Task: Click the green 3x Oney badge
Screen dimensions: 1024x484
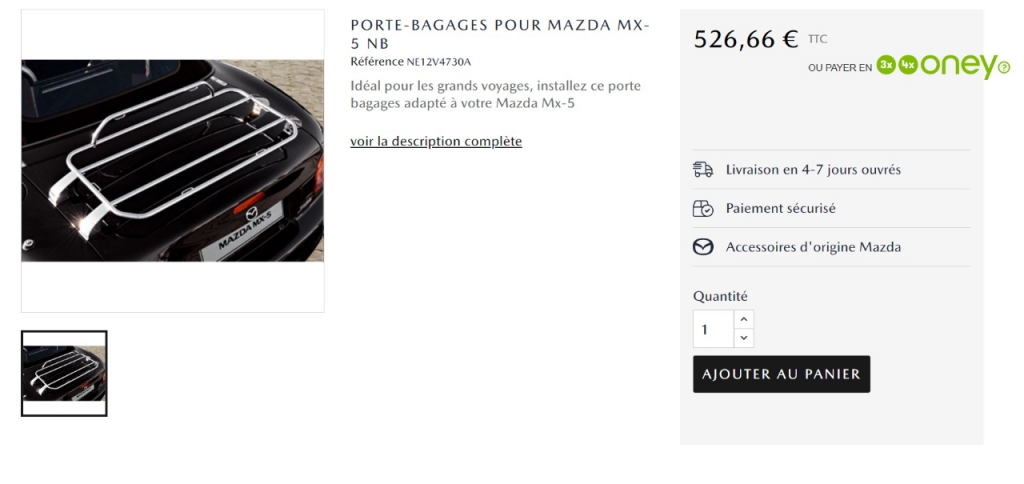Action: pos(886,65)
